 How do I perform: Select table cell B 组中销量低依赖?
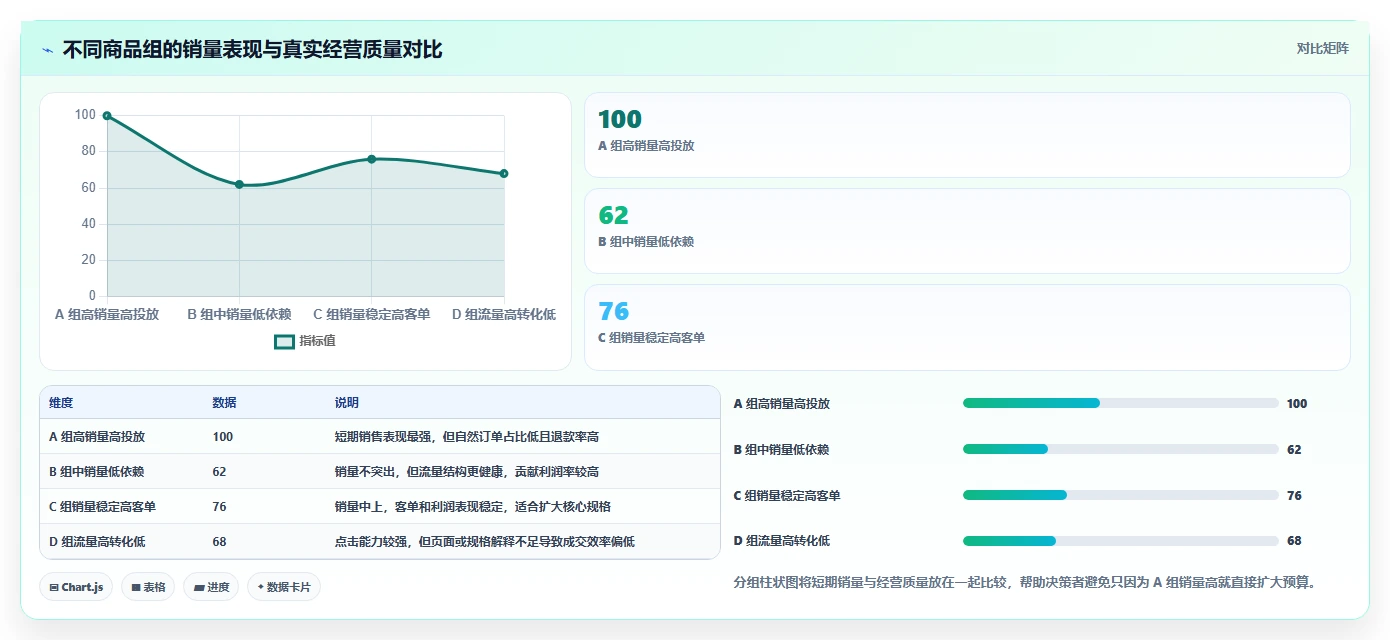(x=97, y=472)
